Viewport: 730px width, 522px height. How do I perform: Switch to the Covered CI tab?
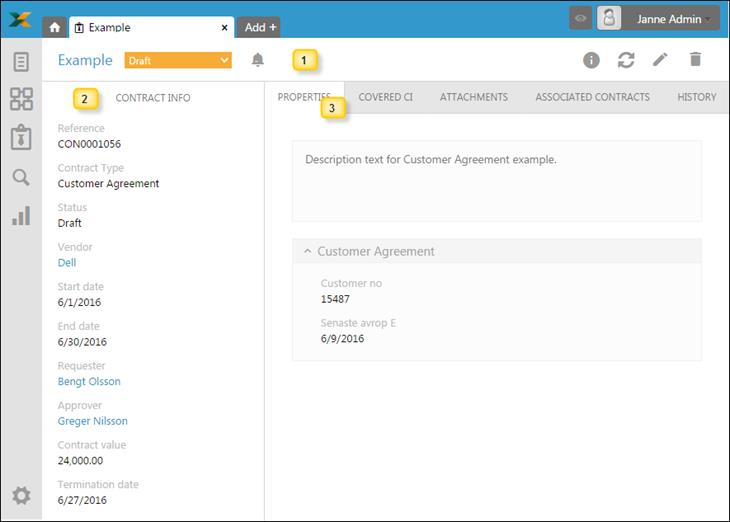[385, 97]
